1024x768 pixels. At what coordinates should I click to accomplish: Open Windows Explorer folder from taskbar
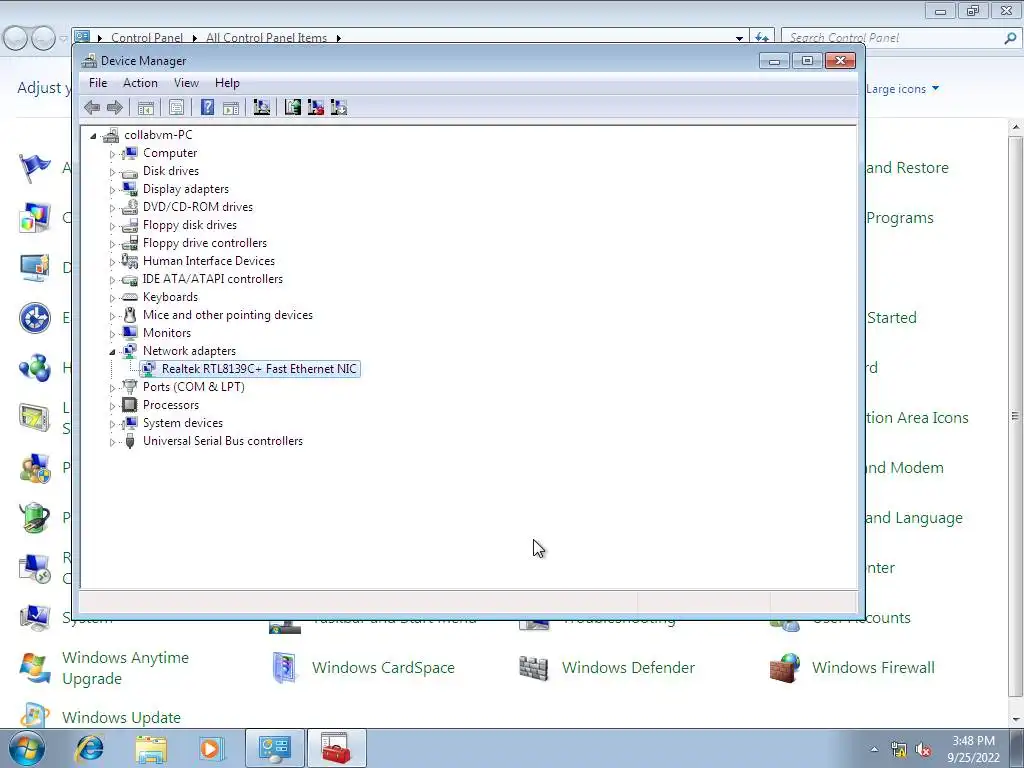click(x=151, y=748)
